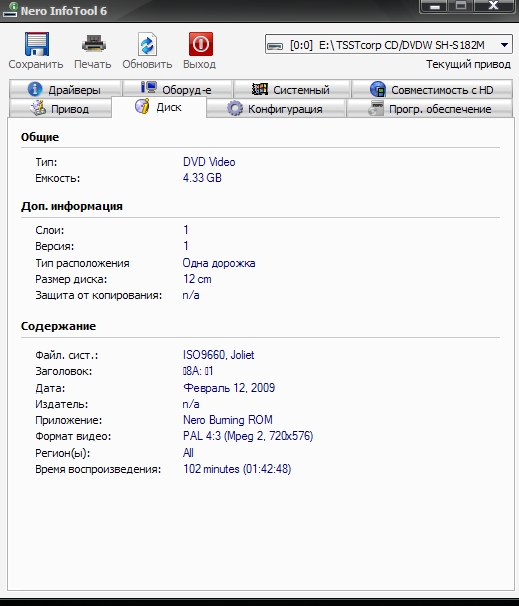Click the 102 minutes (01:42:48) playback time
The image size is (519, 606).
[x=237, y=469]
